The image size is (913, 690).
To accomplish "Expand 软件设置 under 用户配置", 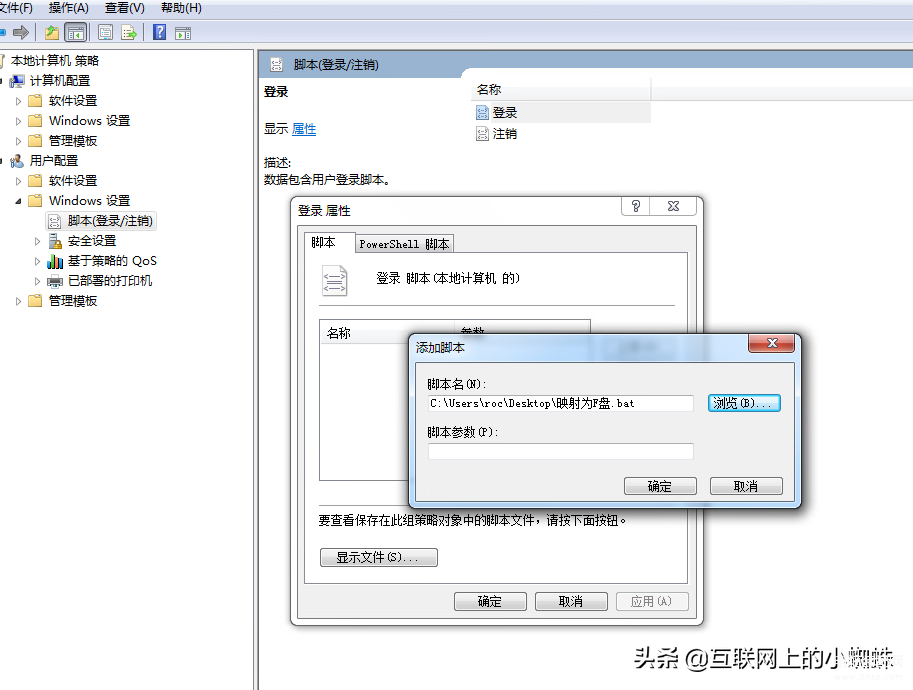I will pos(18,181).
